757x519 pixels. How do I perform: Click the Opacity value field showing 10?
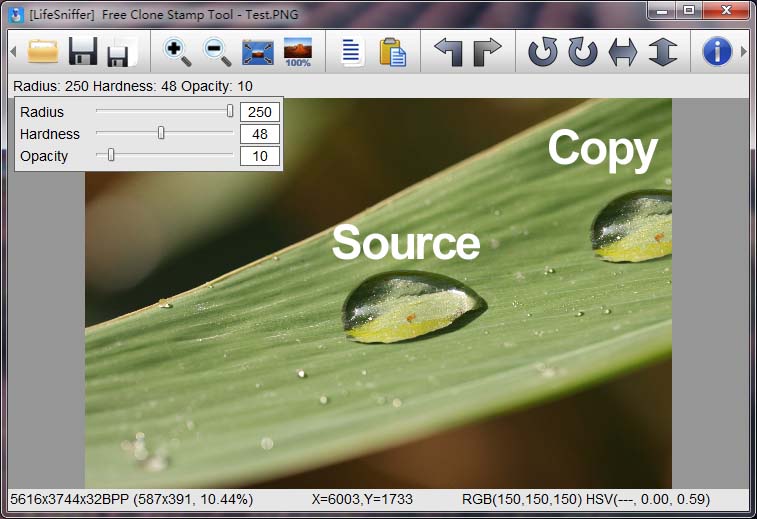260,156
